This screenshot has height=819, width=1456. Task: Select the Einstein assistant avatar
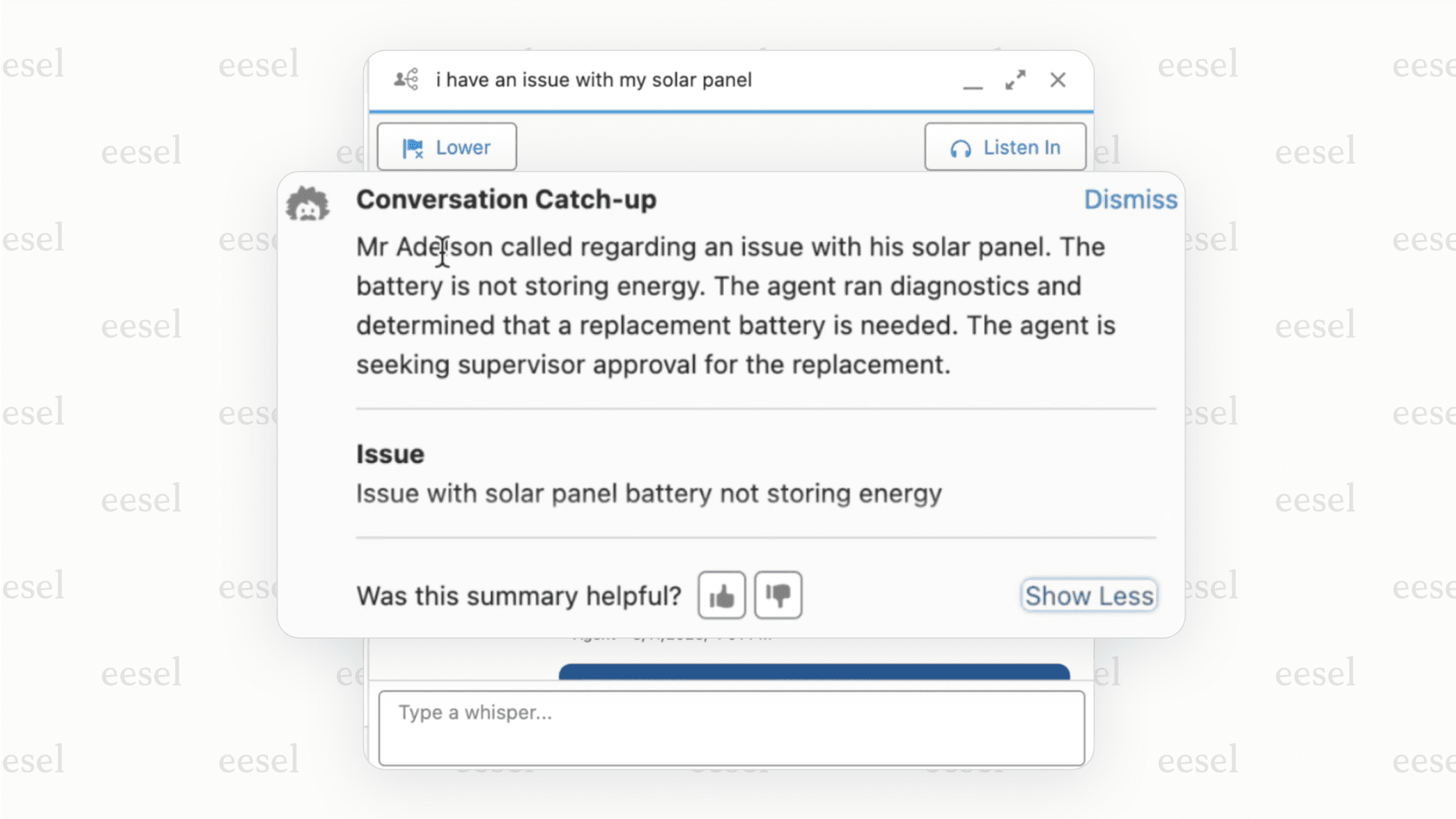tap(309, 203)
